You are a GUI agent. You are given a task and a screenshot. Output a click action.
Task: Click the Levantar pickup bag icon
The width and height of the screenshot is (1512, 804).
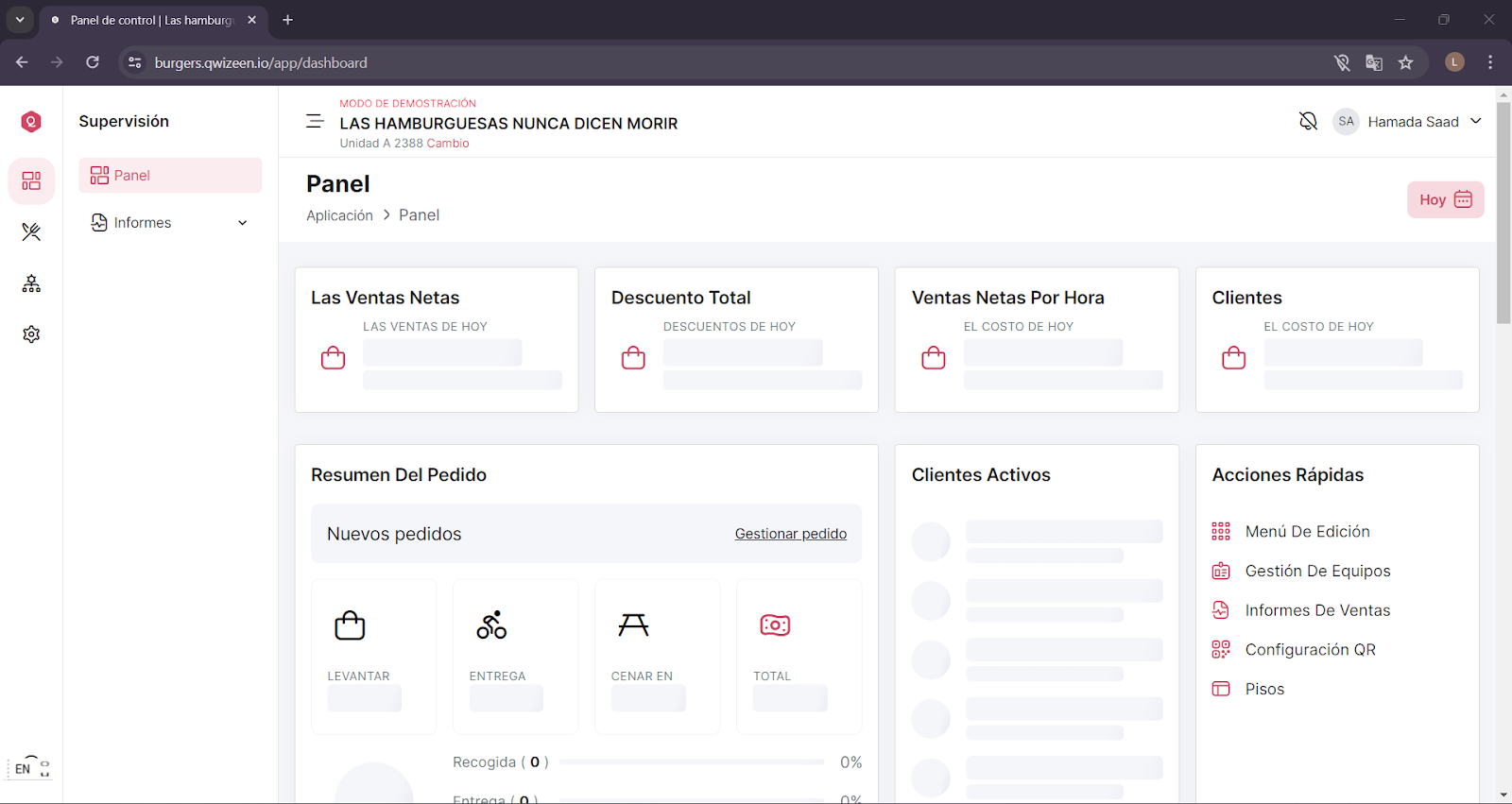click(x=350, y=625)
